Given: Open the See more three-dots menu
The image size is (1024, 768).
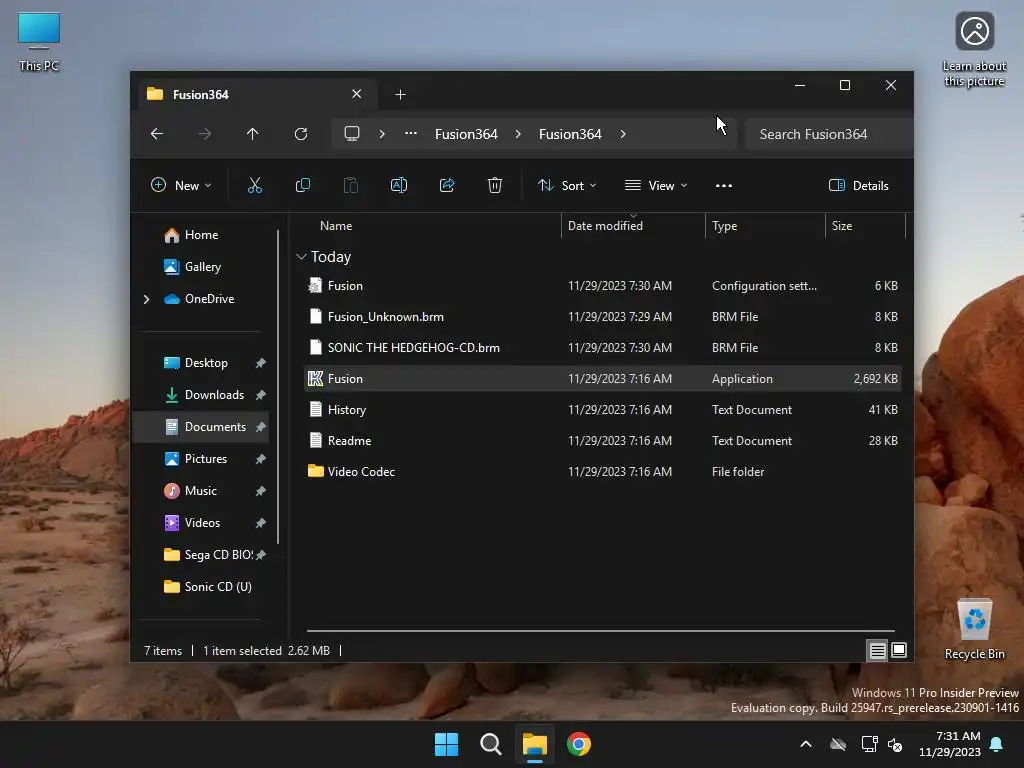Looking at the screenshot, I should (x=724, y=185).
